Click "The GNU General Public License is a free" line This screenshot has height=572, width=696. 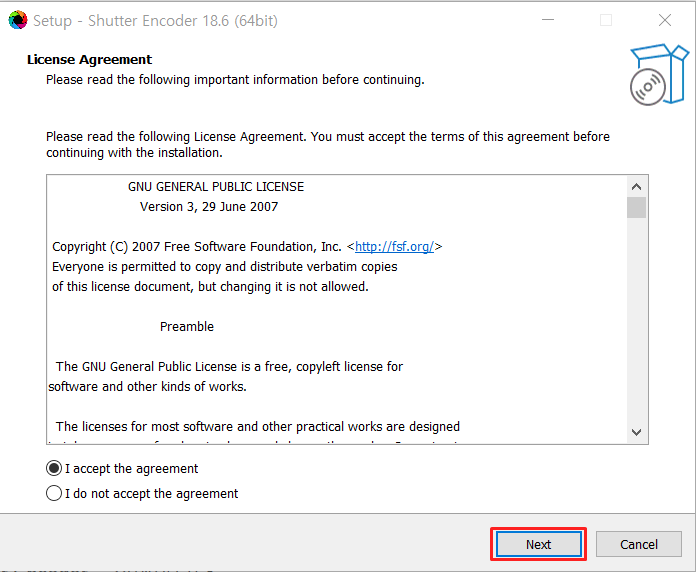(229, 367)
